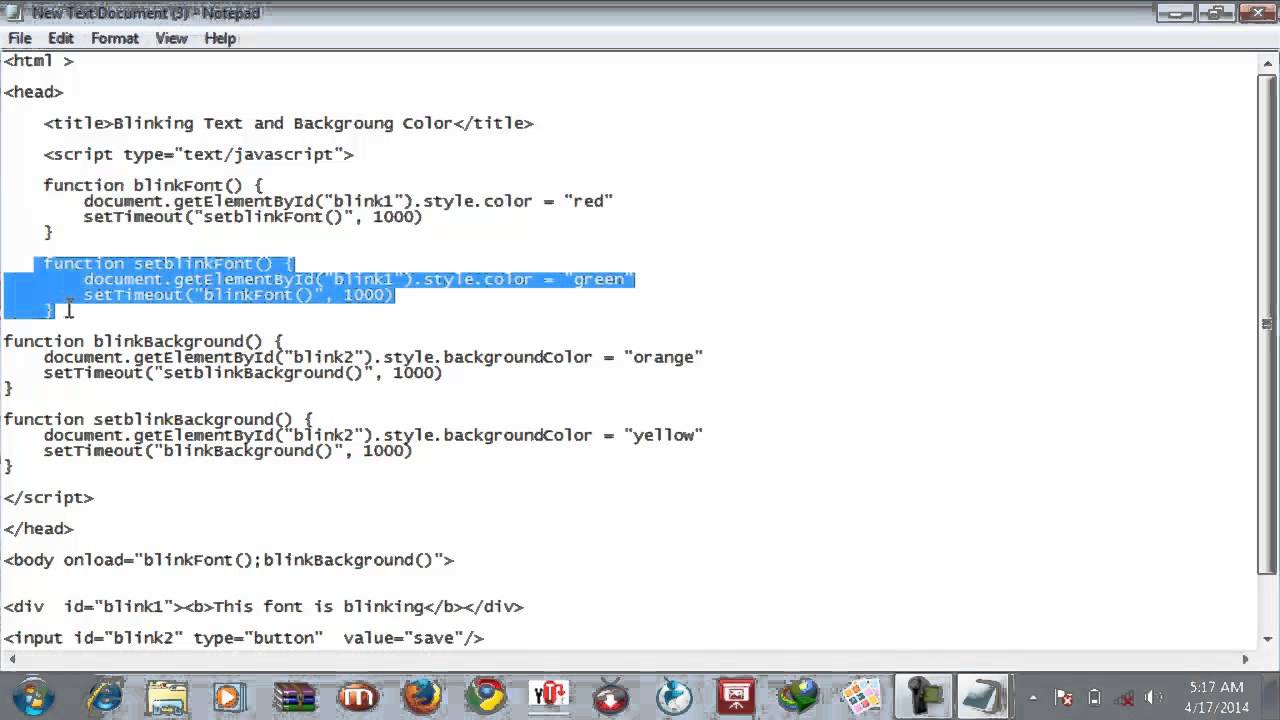Viewport: 1280px width, 720px height.
Task: Click highlighted 'function setblinkFont() {' line
Action: tap(169, 263)
